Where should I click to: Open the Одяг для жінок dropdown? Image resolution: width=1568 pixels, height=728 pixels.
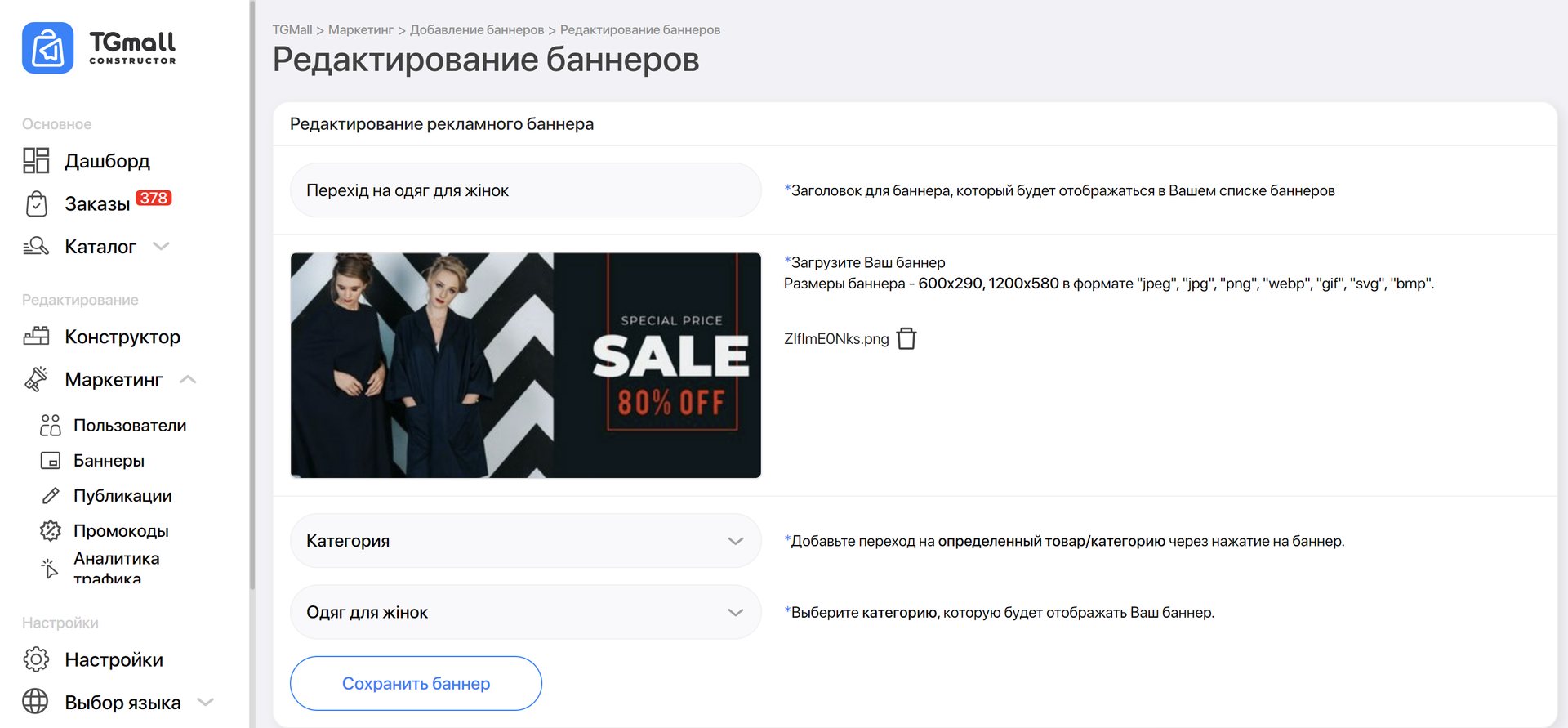(x=525, y=612)
